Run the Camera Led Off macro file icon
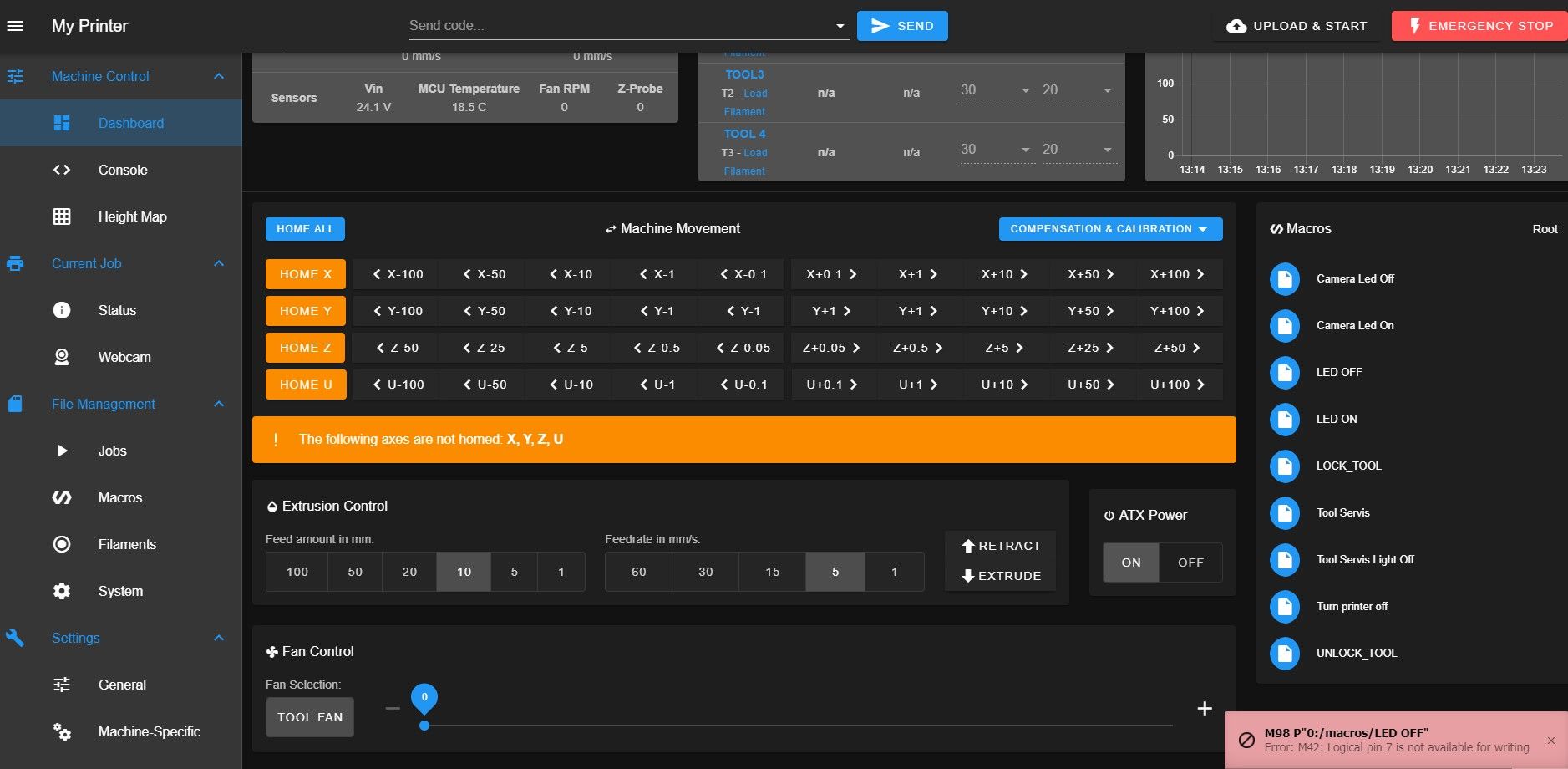 (x=1285, y=278)
